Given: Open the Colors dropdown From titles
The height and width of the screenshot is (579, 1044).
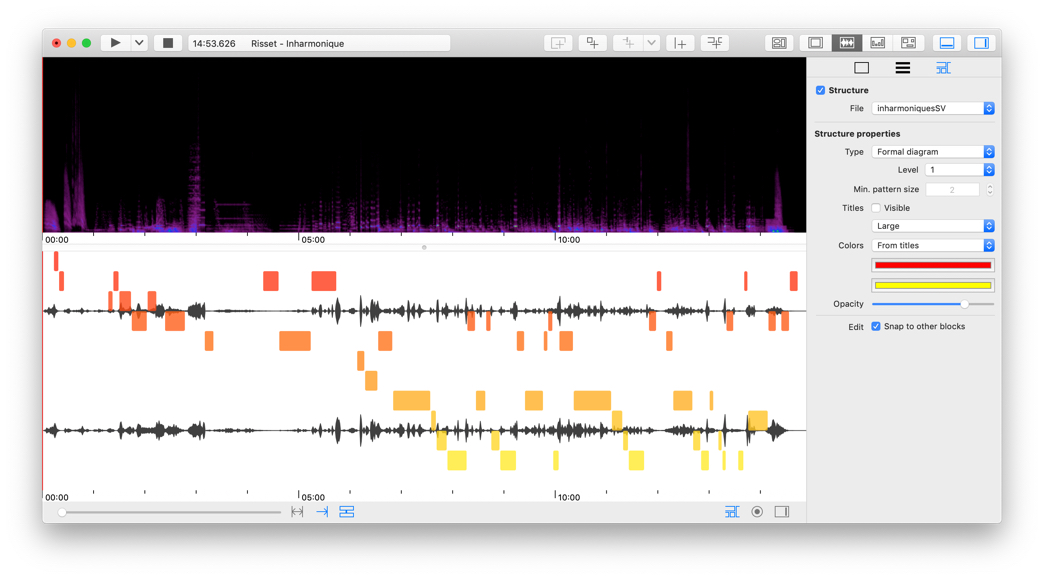Looking at the screenshot, I should pyautogui.click(x=933, y=246).
